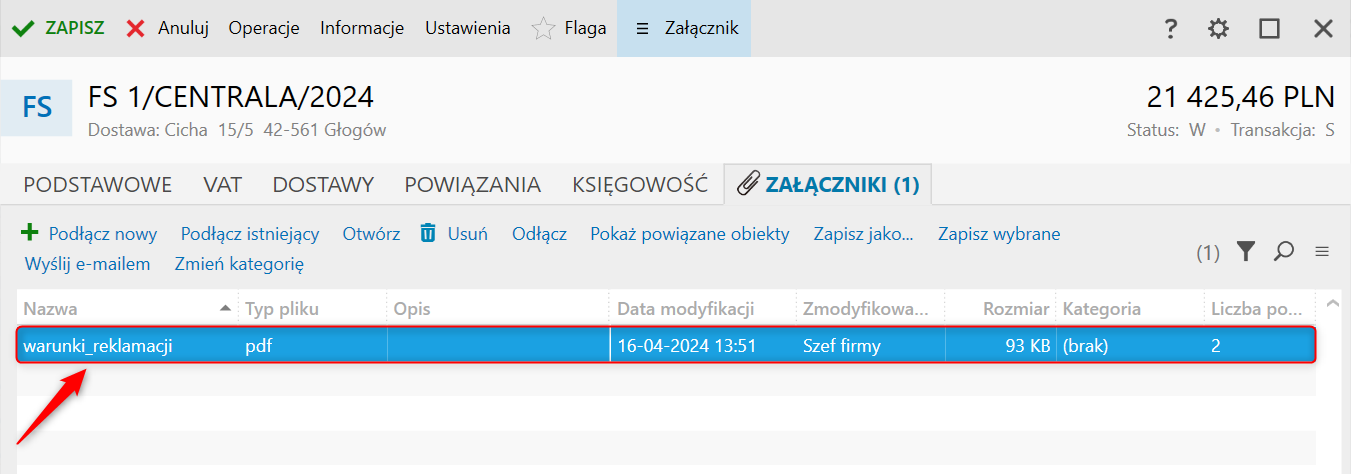
Task: Click Zapisz jako...
Action: tap(864, 234)
